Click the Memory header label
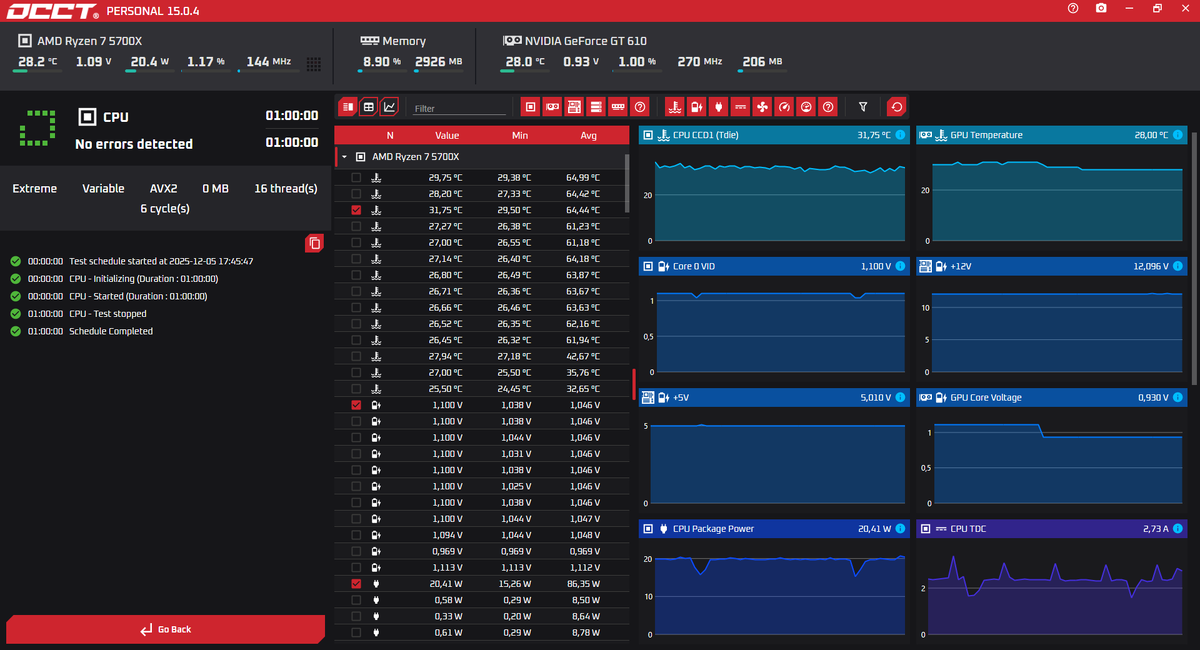The image size is (1200, 650). (404, 41)
